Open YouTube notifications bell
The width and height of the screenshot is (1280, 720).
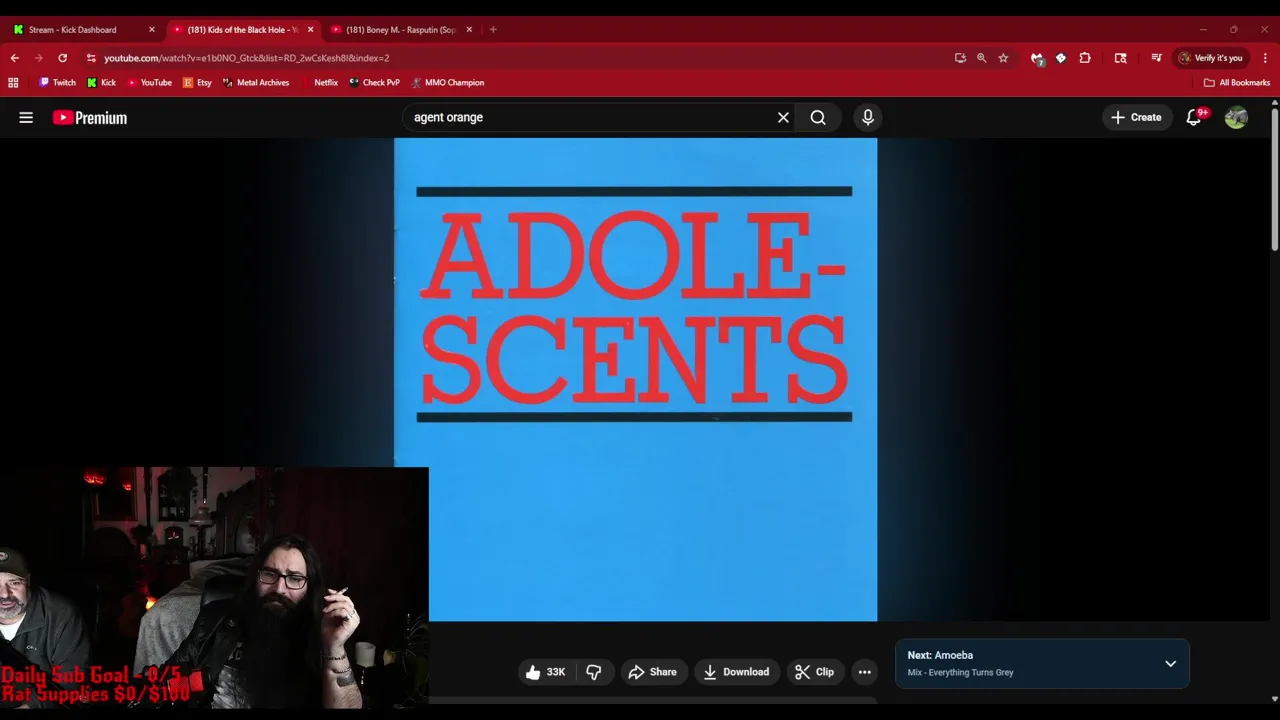point(1193,118)
